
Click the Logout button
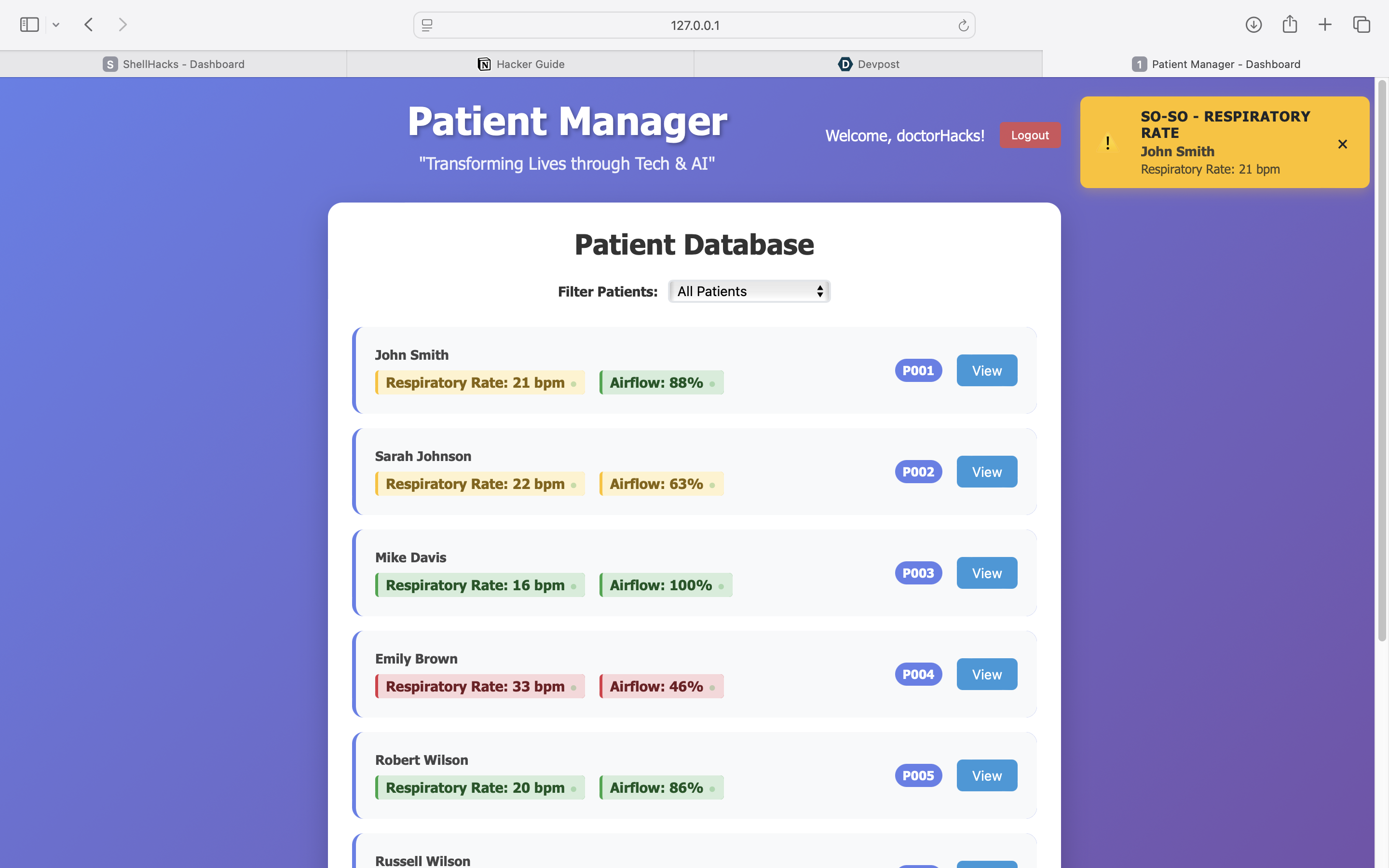(1030, 135)
